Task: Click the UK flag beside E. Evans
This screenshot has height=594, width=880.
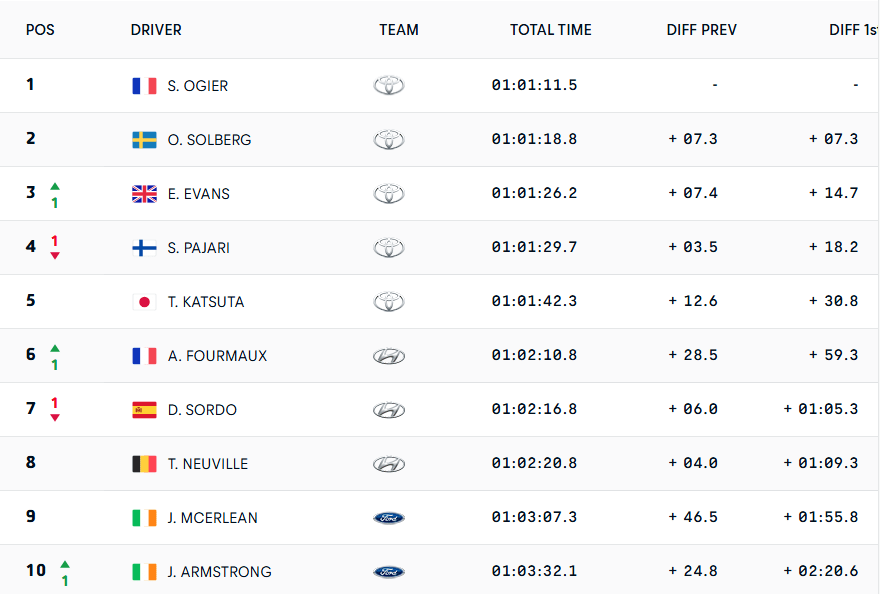Action: [x=144, y=194]
